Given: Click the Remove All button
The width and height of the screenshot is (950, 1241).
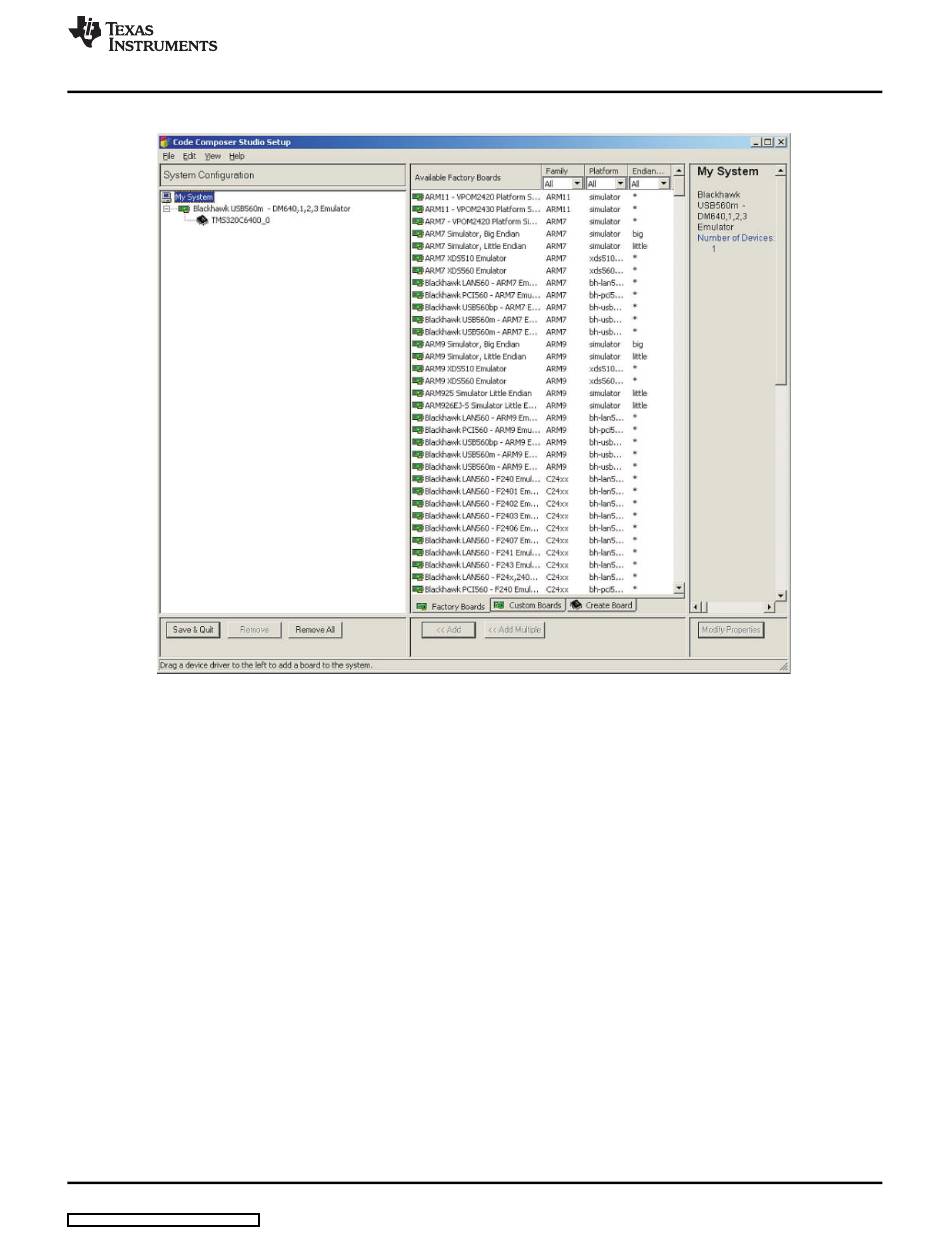Looking at the screenshot, I should (315, 630).
